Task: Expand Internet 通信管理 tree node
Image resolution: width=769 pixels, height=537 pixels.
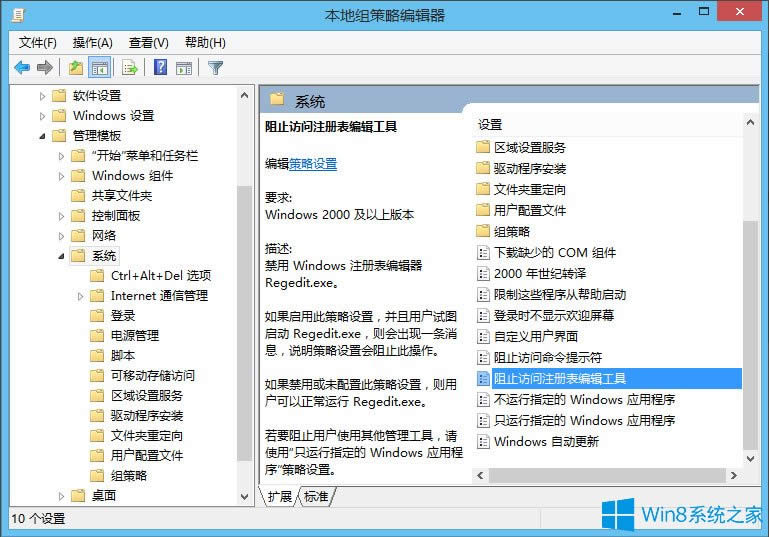Action: [80, 296]
